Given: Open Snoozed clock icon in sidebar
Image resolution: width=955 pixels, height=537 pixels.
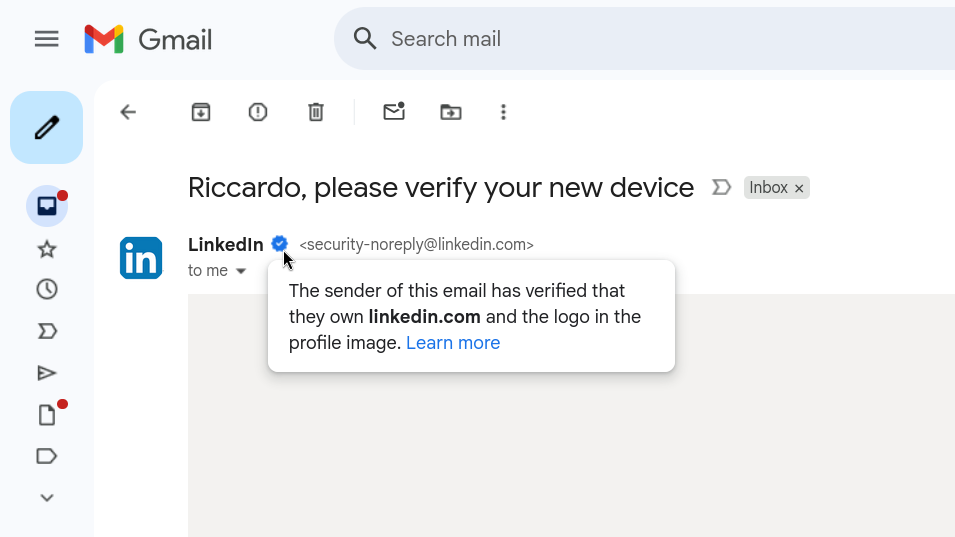Looking at the screenshot, I should pyautogui.click(x=47, y=289).
